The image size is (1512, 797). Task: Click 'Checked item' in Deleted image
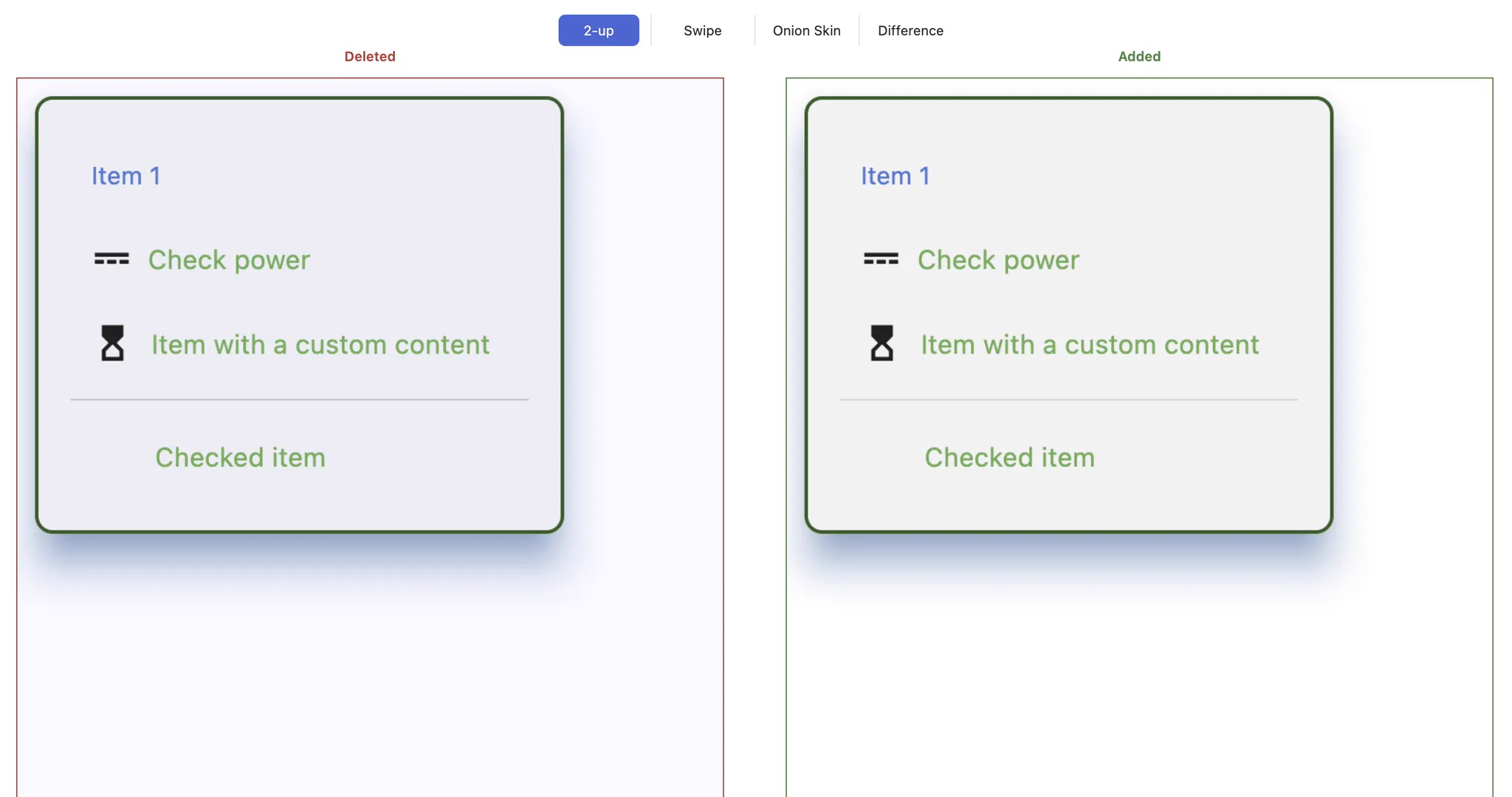click(x=240, y=457)
